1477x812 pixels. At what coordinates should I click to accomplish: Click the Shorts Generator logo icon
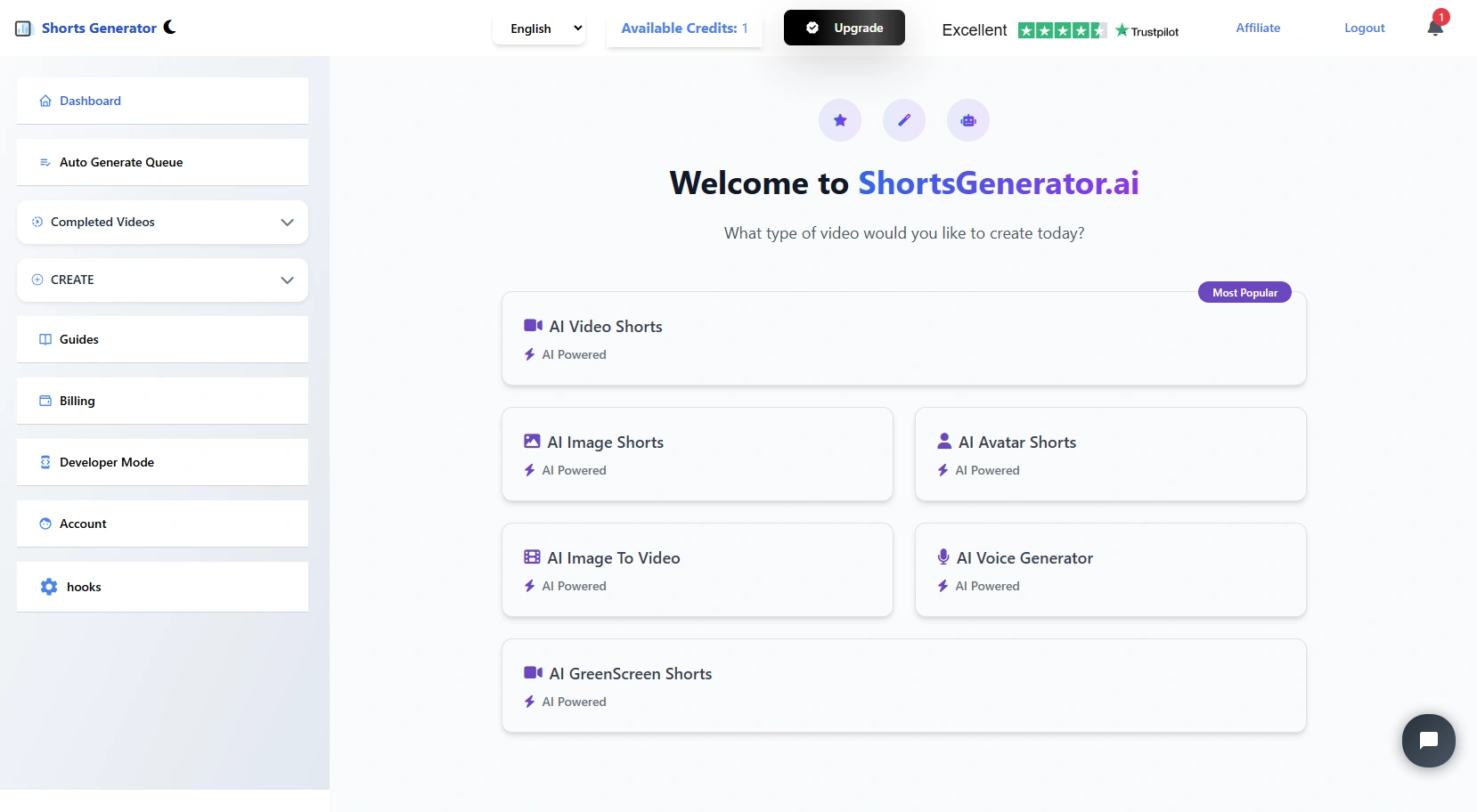24,28
